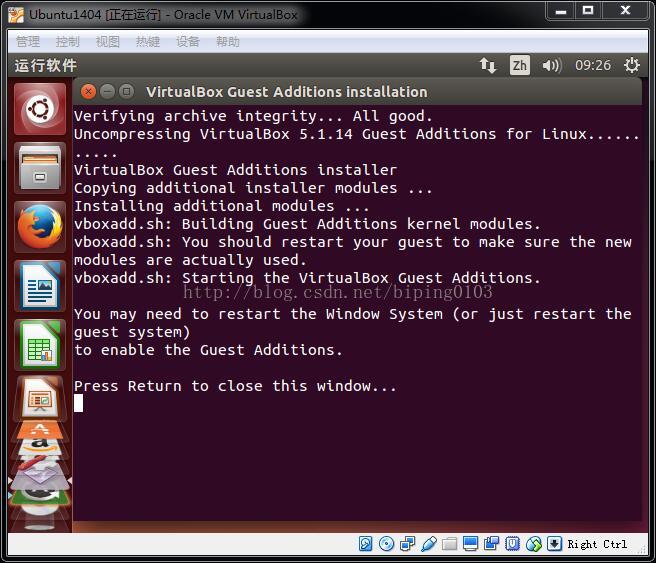This screenshot has width=656, height=563.
Task: Click the VirtualBox window title bar icon
Action: 16,15
